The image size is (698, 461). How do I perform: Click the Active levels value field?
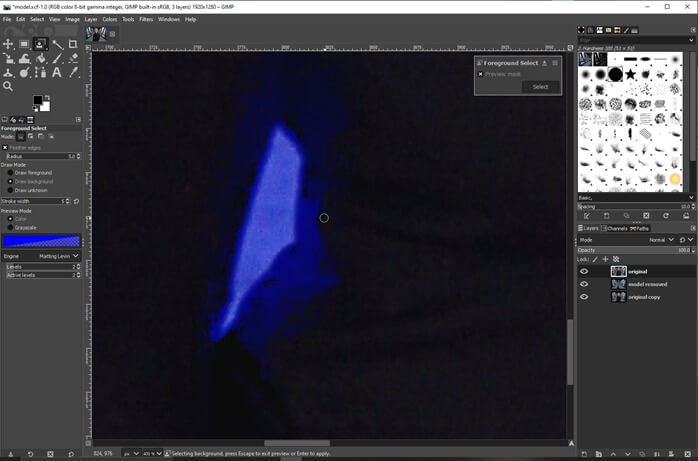pyautogui.click(x=41, y=275)
